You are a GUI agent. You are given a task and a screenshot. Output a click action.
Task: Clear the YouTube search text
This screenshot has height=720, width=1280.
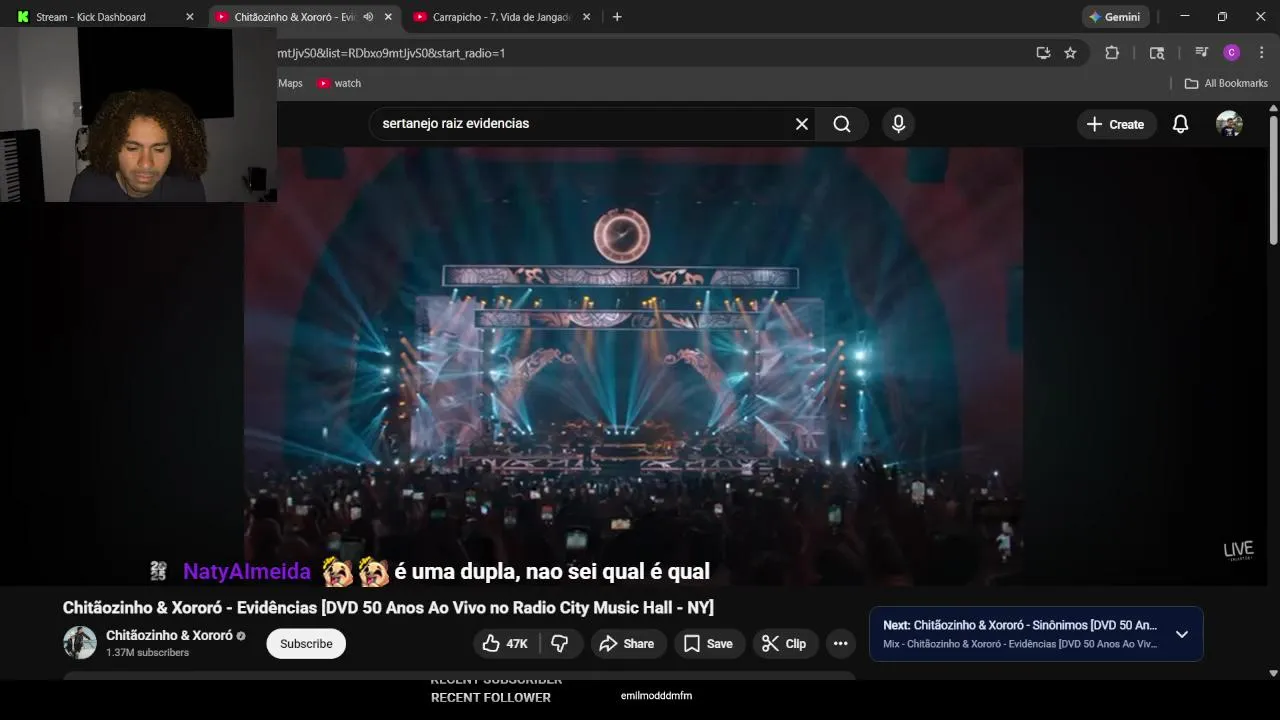(x=801, y=124)
